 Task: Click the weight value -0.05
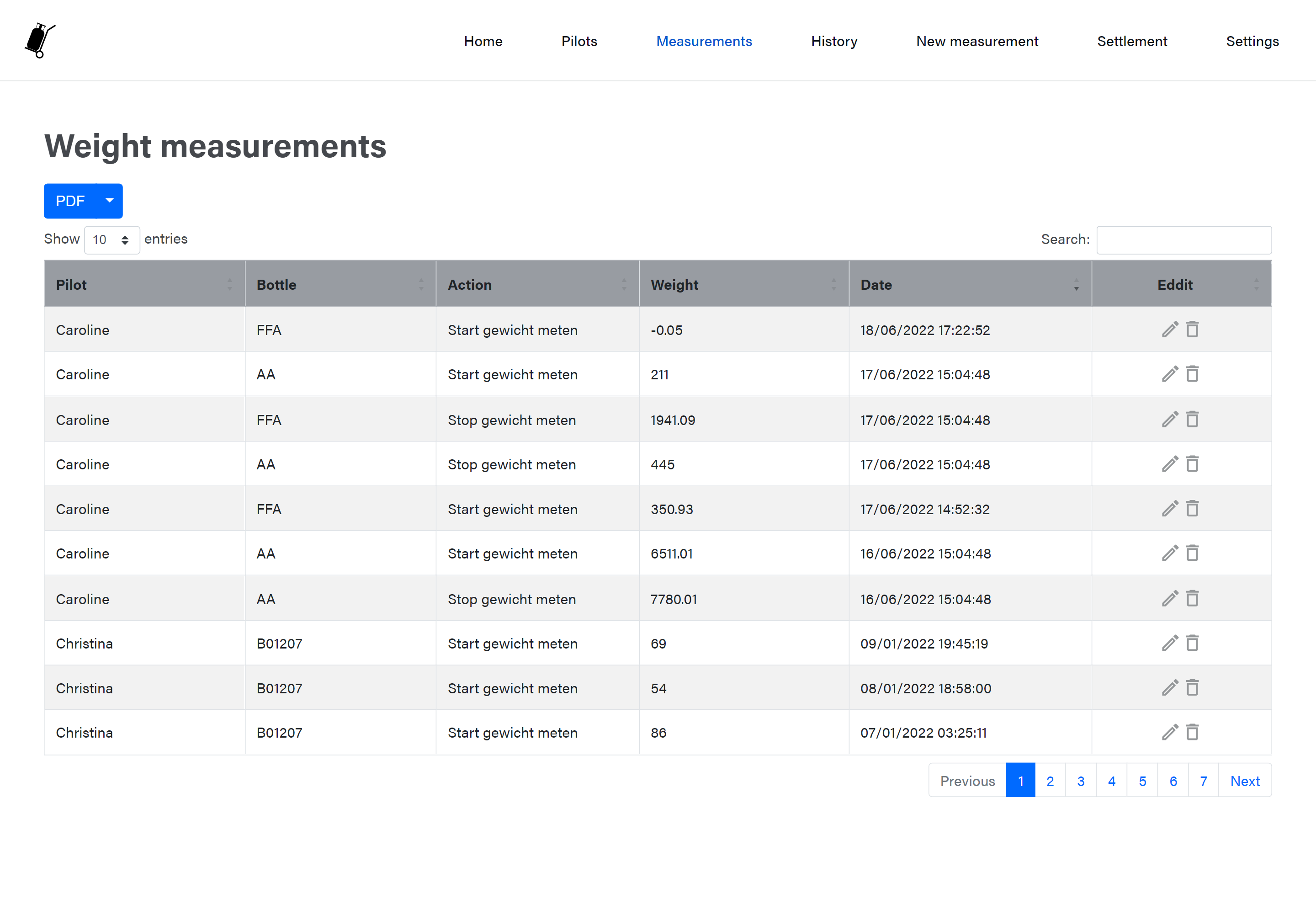click(x=667, y=330)
